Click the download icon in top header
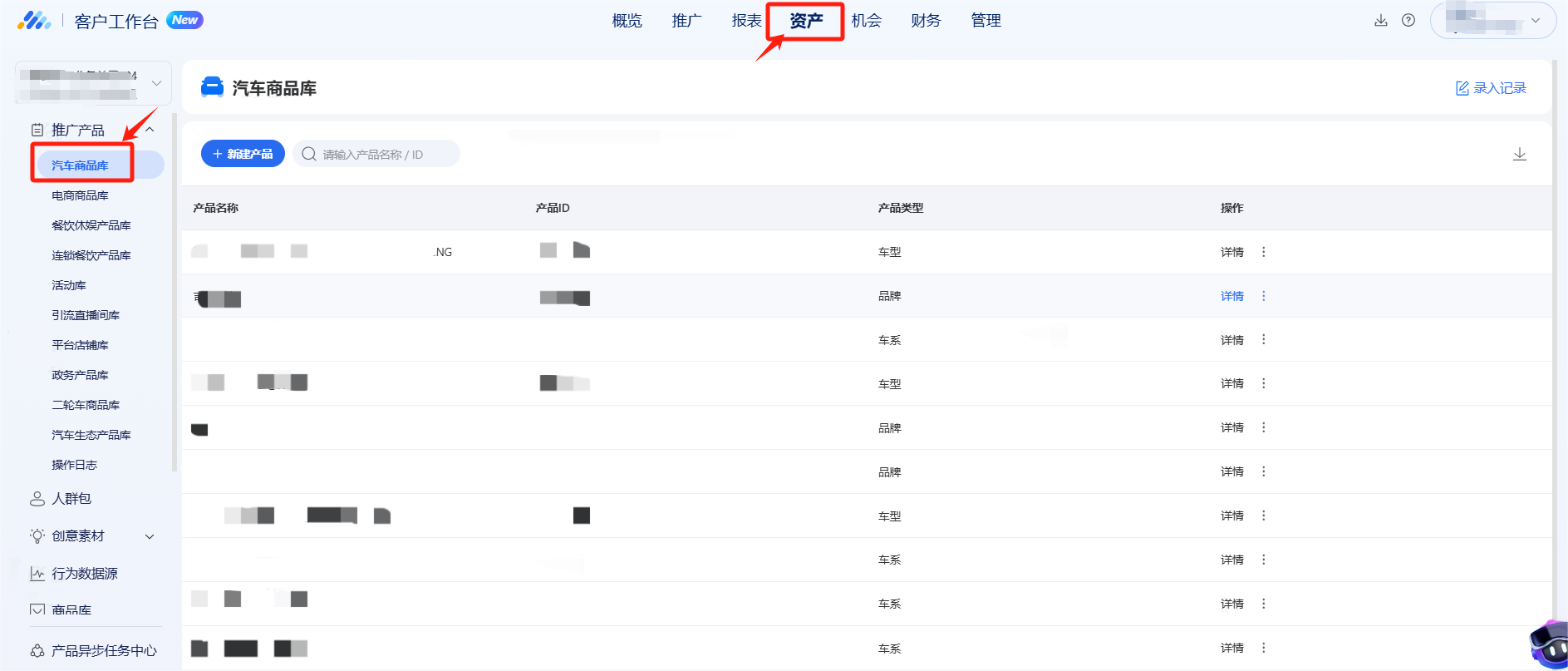The image size is (1568, 671). 1381,21
